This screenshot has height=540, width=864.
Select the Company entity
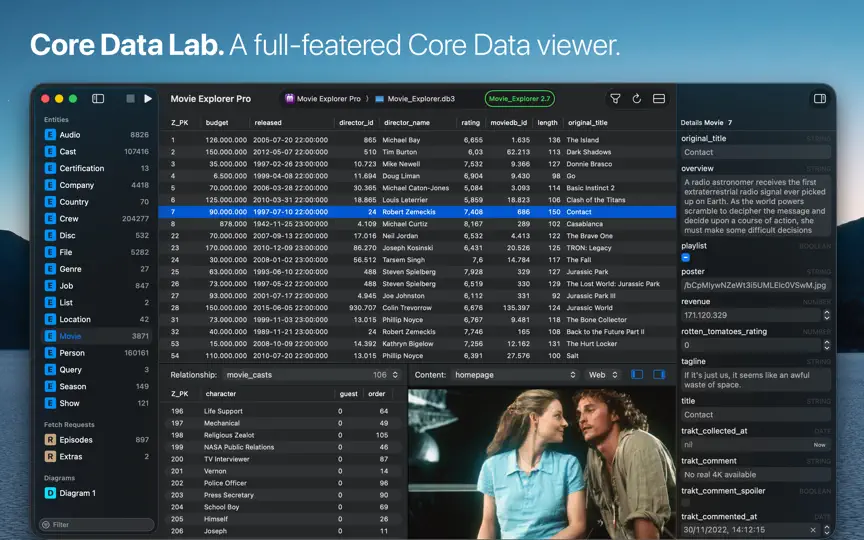[x=96, y=185]
